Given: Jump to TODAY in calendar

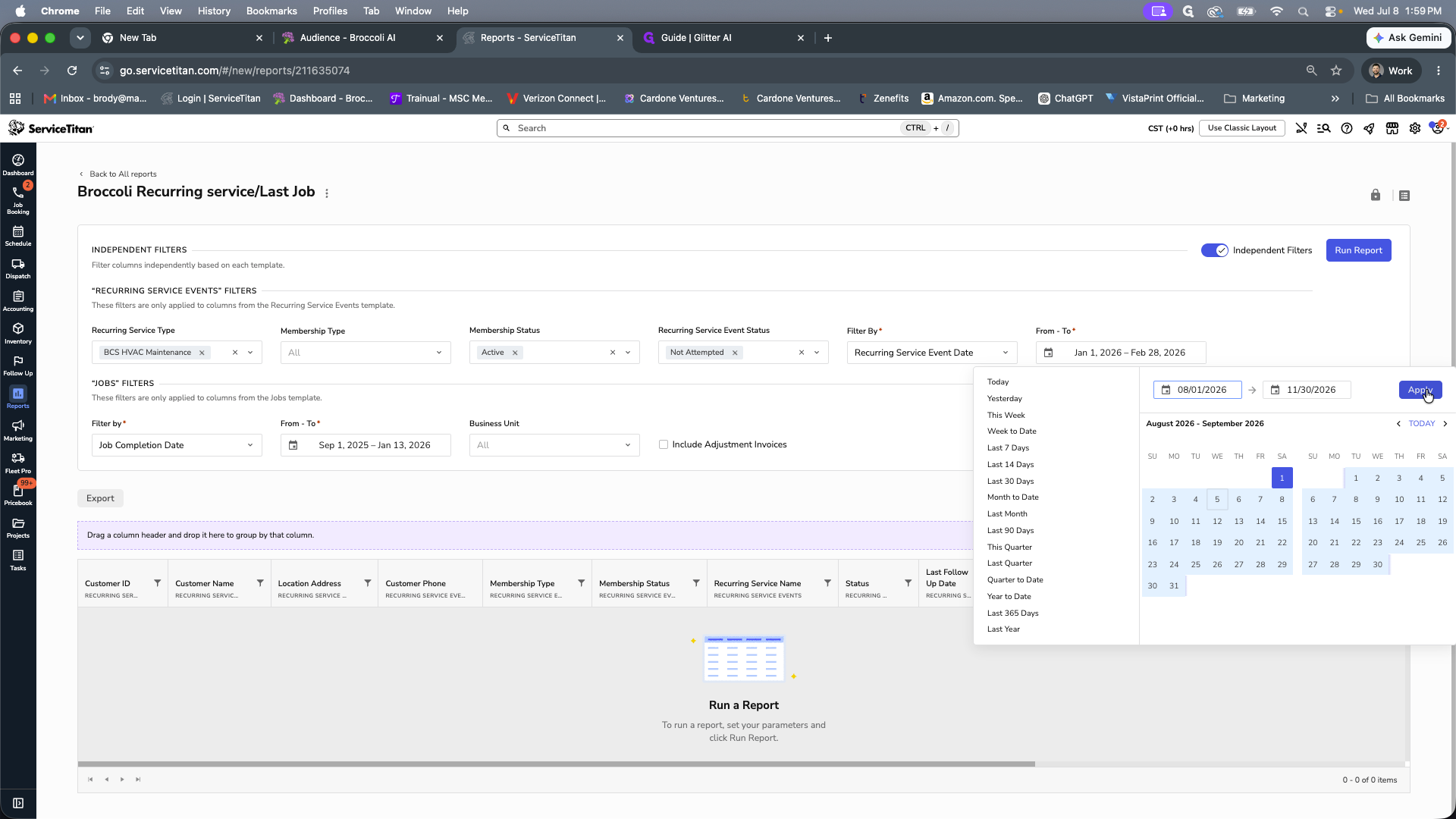Looking at the screenshot, I should (1422, 424).
